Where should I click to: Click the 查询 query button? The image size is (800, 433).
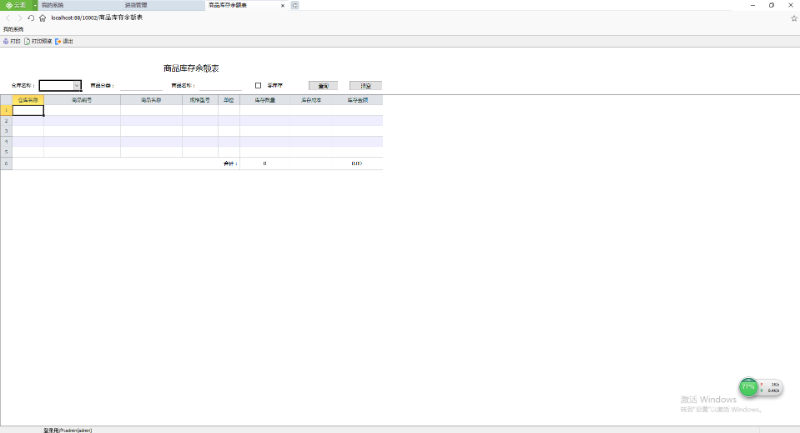(x=324, y=85)
